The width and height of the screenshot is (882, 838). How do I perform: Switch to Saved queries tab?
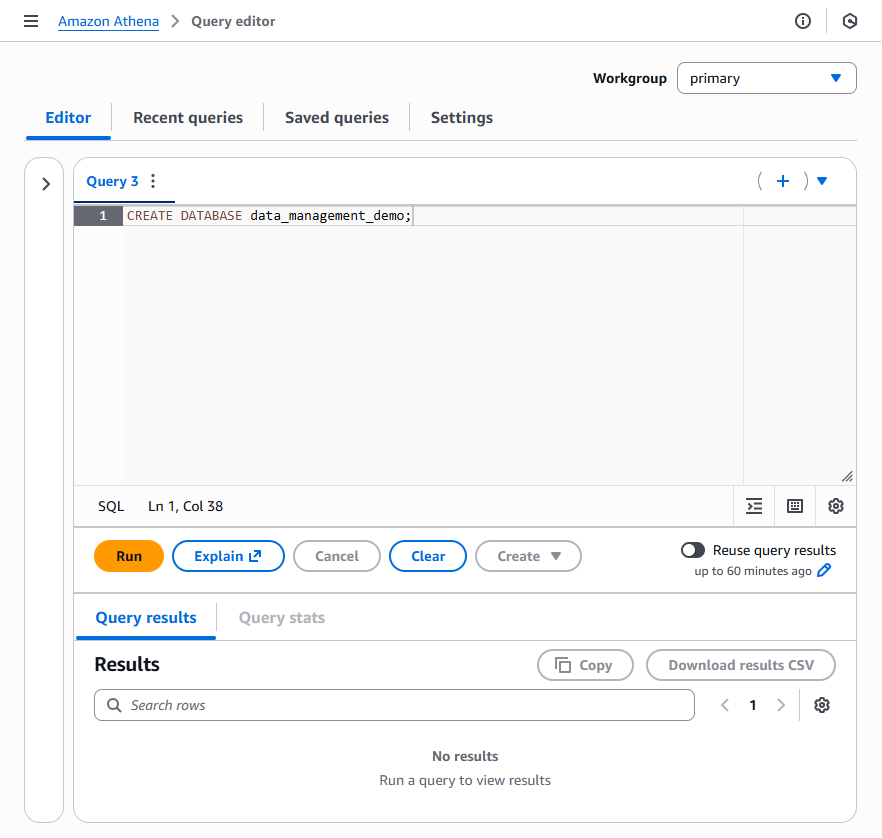[336, 117]
